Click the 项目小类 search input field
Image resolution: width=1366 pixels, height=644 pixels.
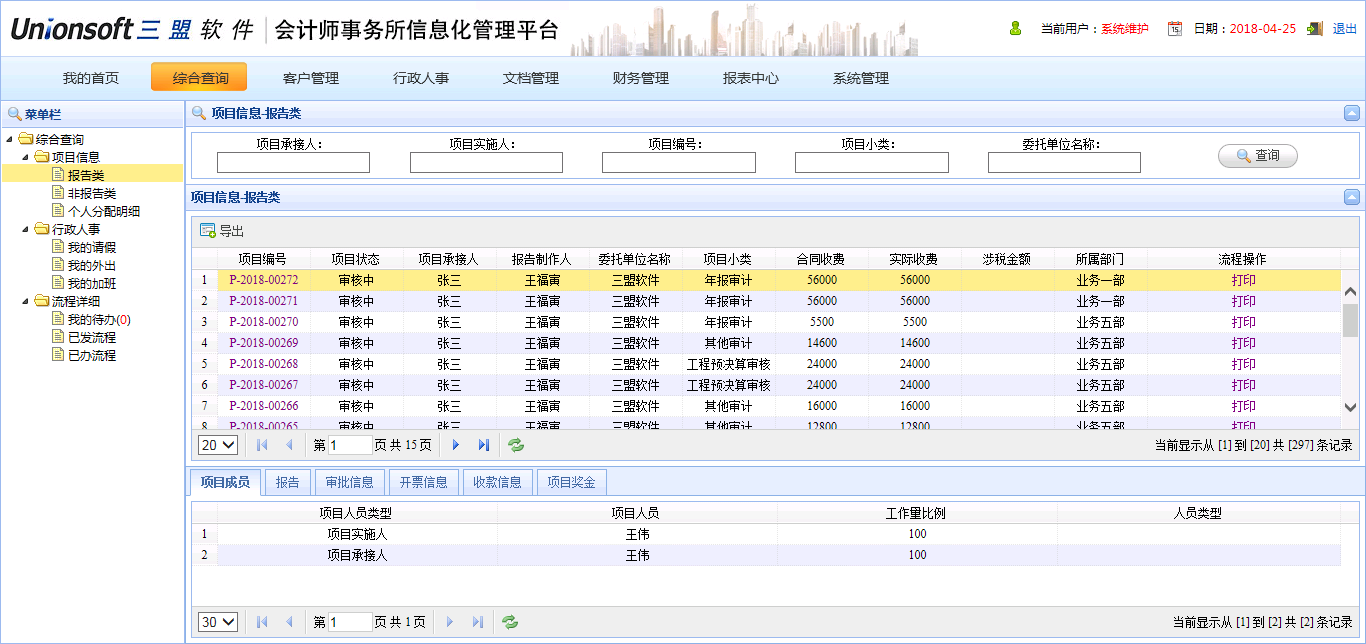871,162
